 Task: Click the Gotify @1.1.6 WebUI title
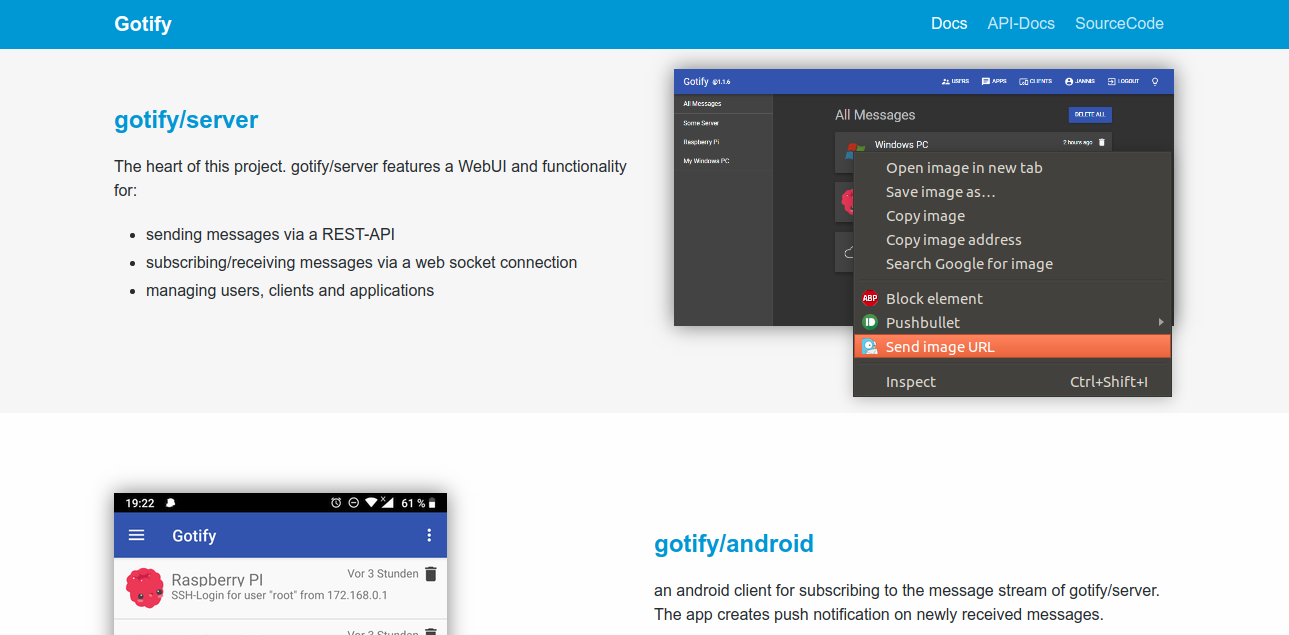(x=706, y=81)
